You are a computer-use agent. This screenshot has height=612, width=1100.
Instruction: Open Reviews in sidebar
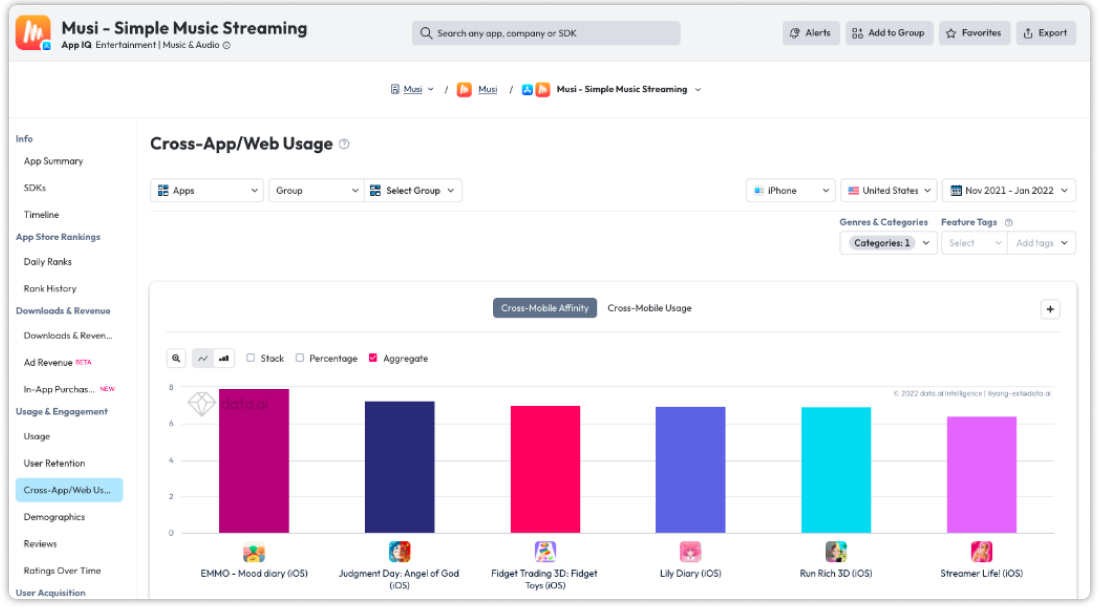(40, 544)
